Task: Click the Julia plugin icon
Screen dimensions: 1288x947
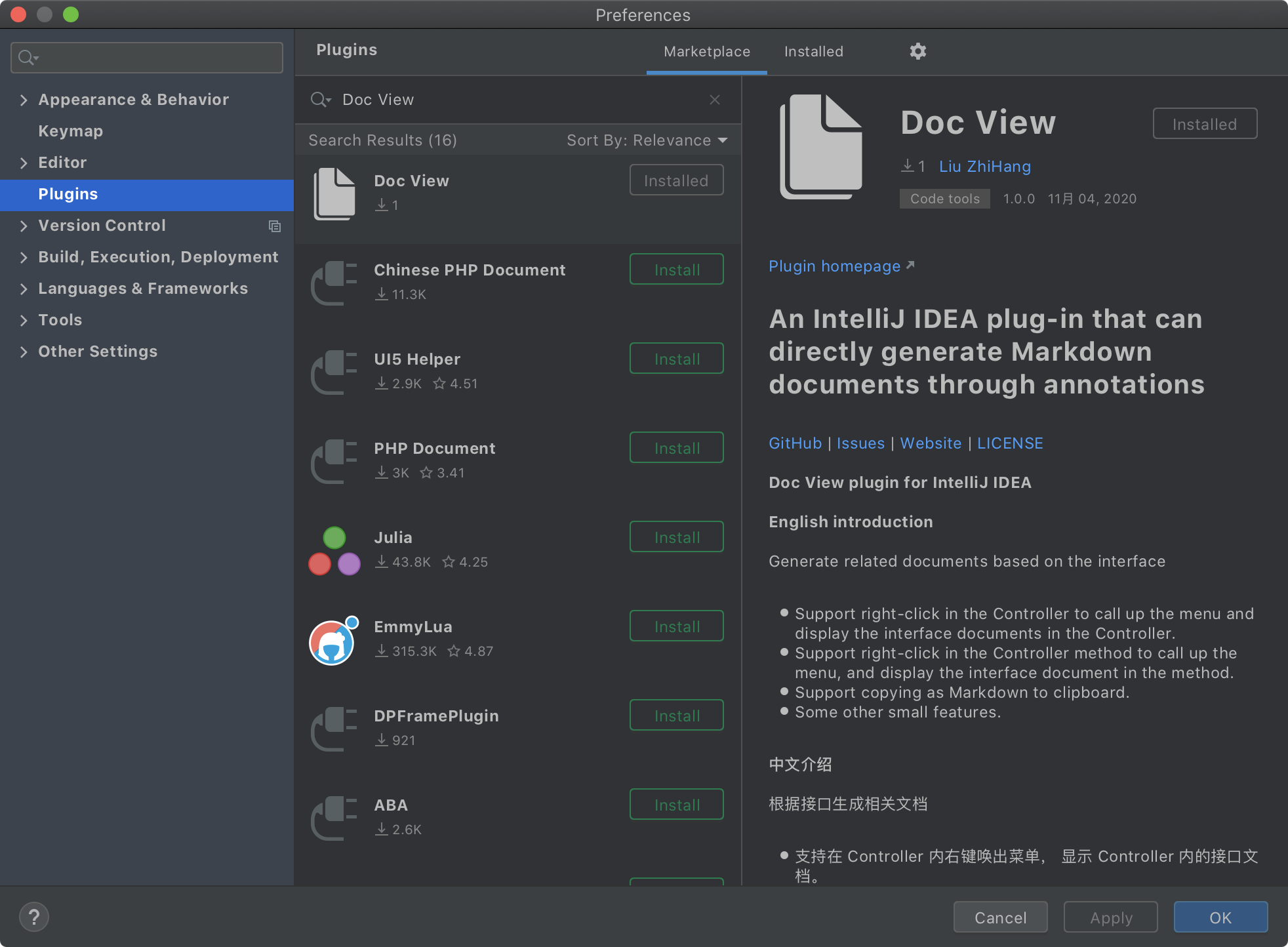Action: pyautogui.click(x=334, y=551)
